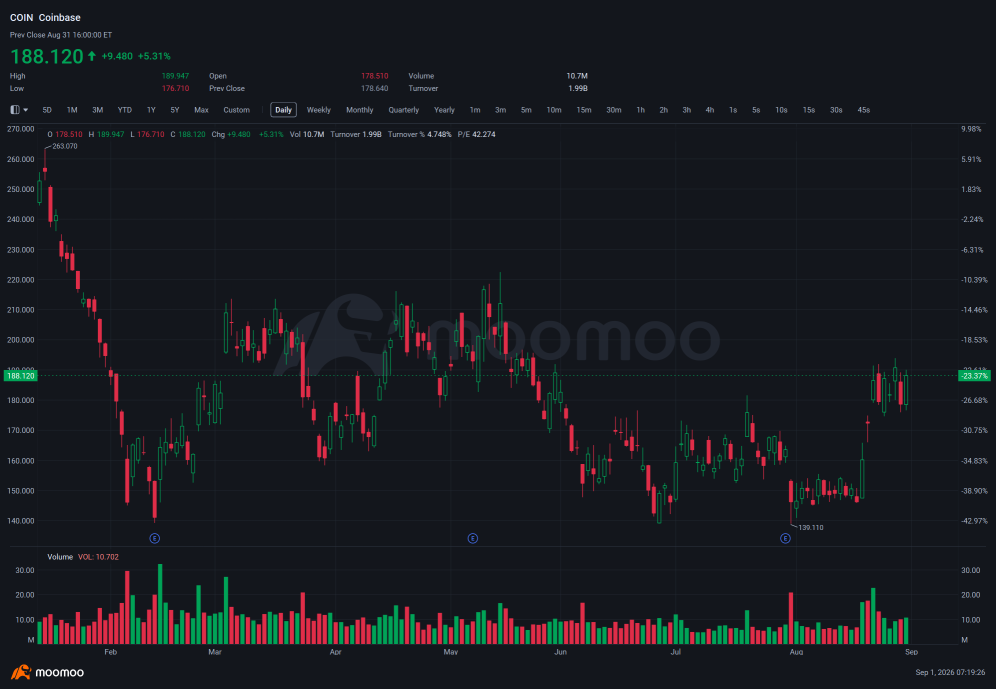
Task: Switch to Quarterly candles
Action: tap(404, 110)
